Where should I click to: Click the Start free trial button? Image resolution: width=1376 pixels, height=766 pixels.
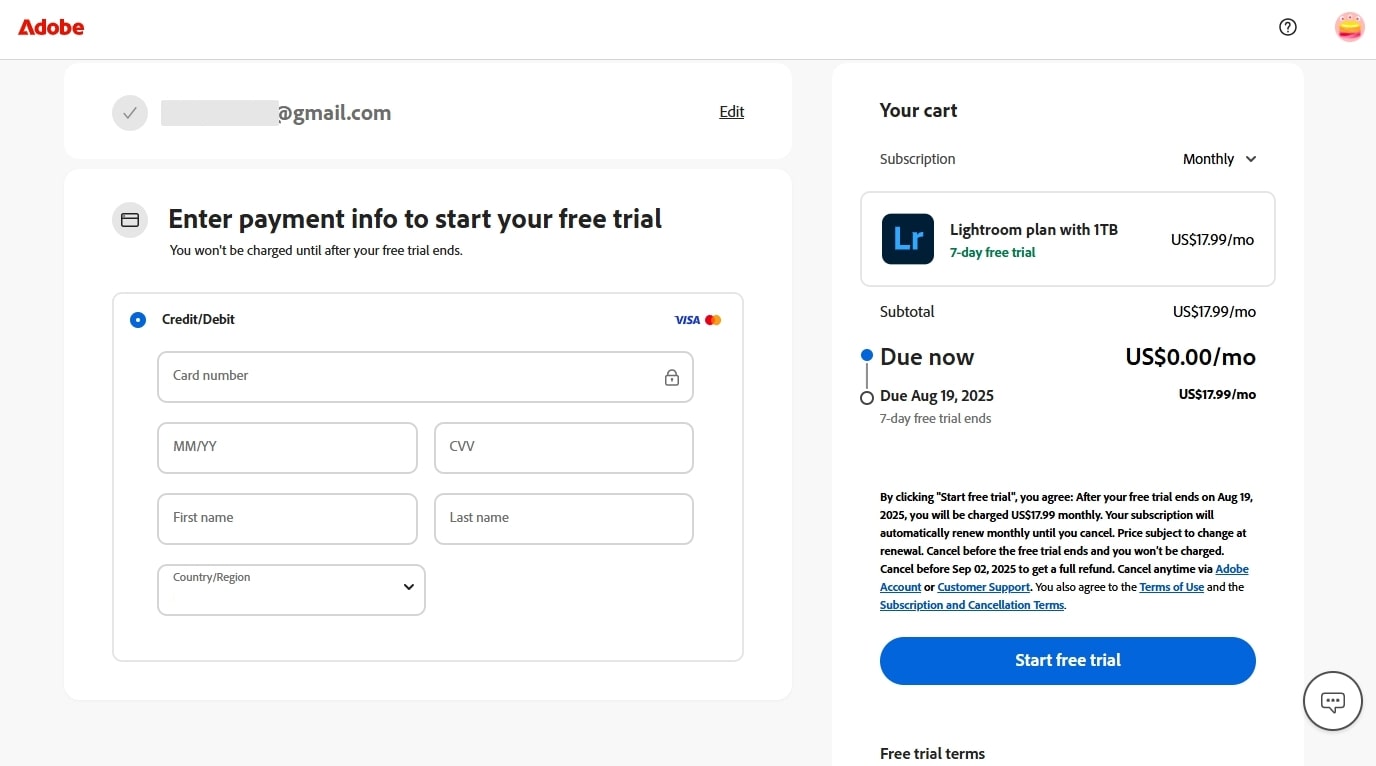1067,660
